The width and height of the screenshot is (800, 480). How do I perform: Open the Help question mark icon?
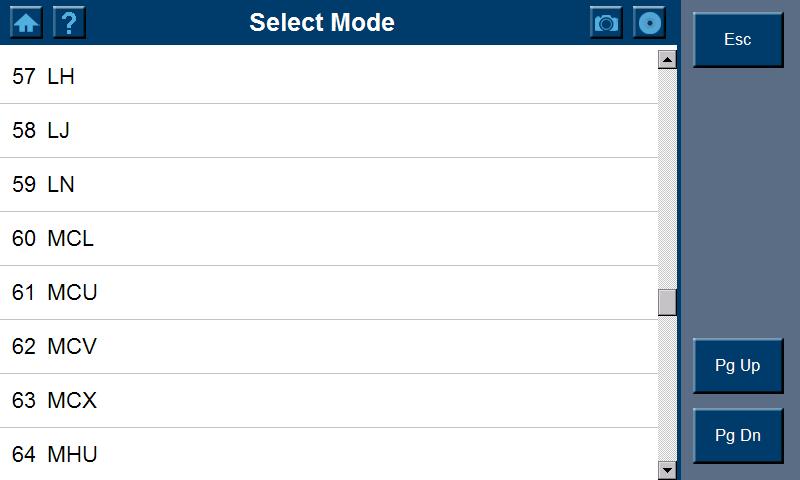(68, 22)
